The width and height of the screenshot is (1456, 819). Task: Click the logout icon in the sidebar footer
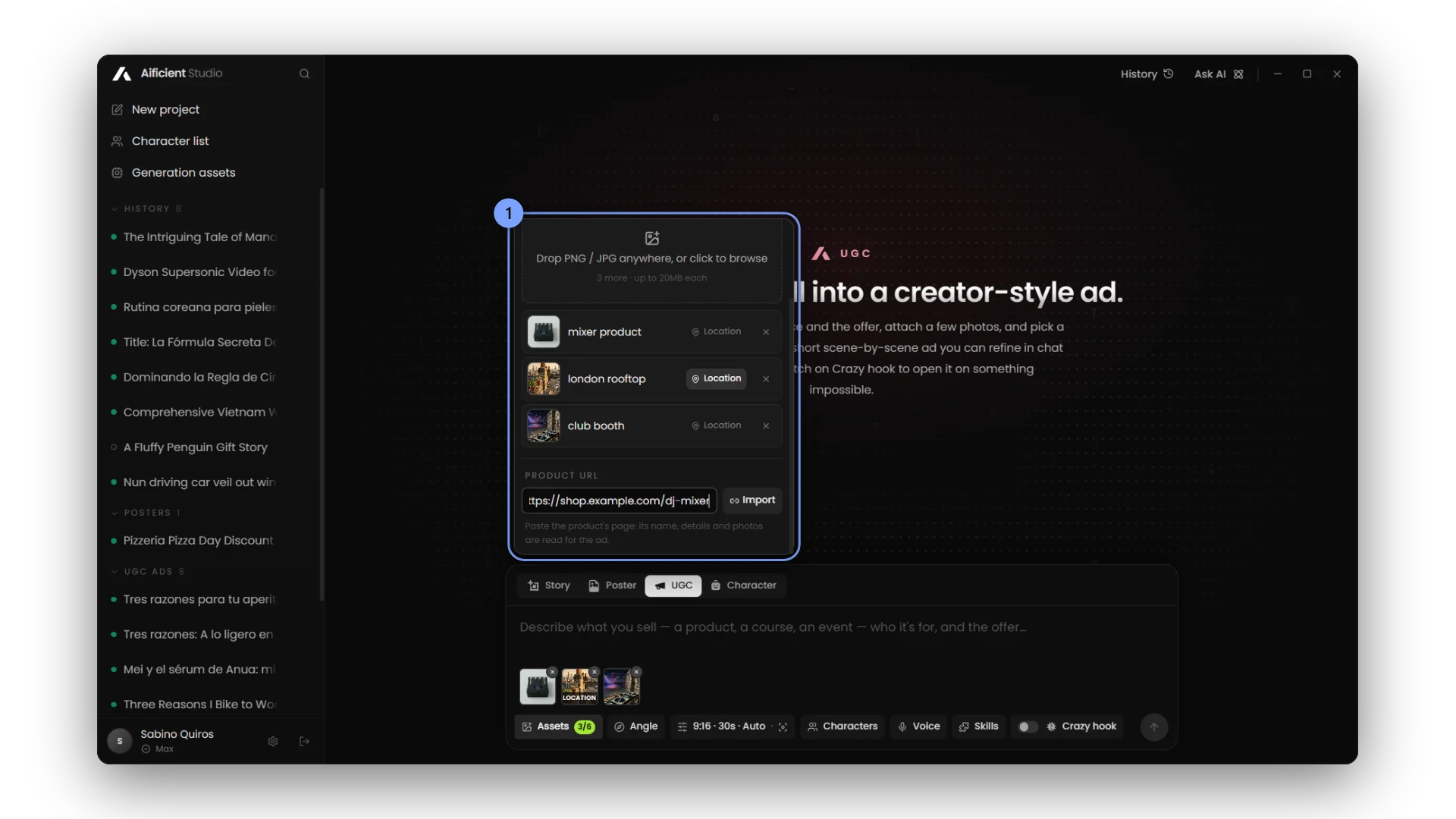[x=305, y=741]
